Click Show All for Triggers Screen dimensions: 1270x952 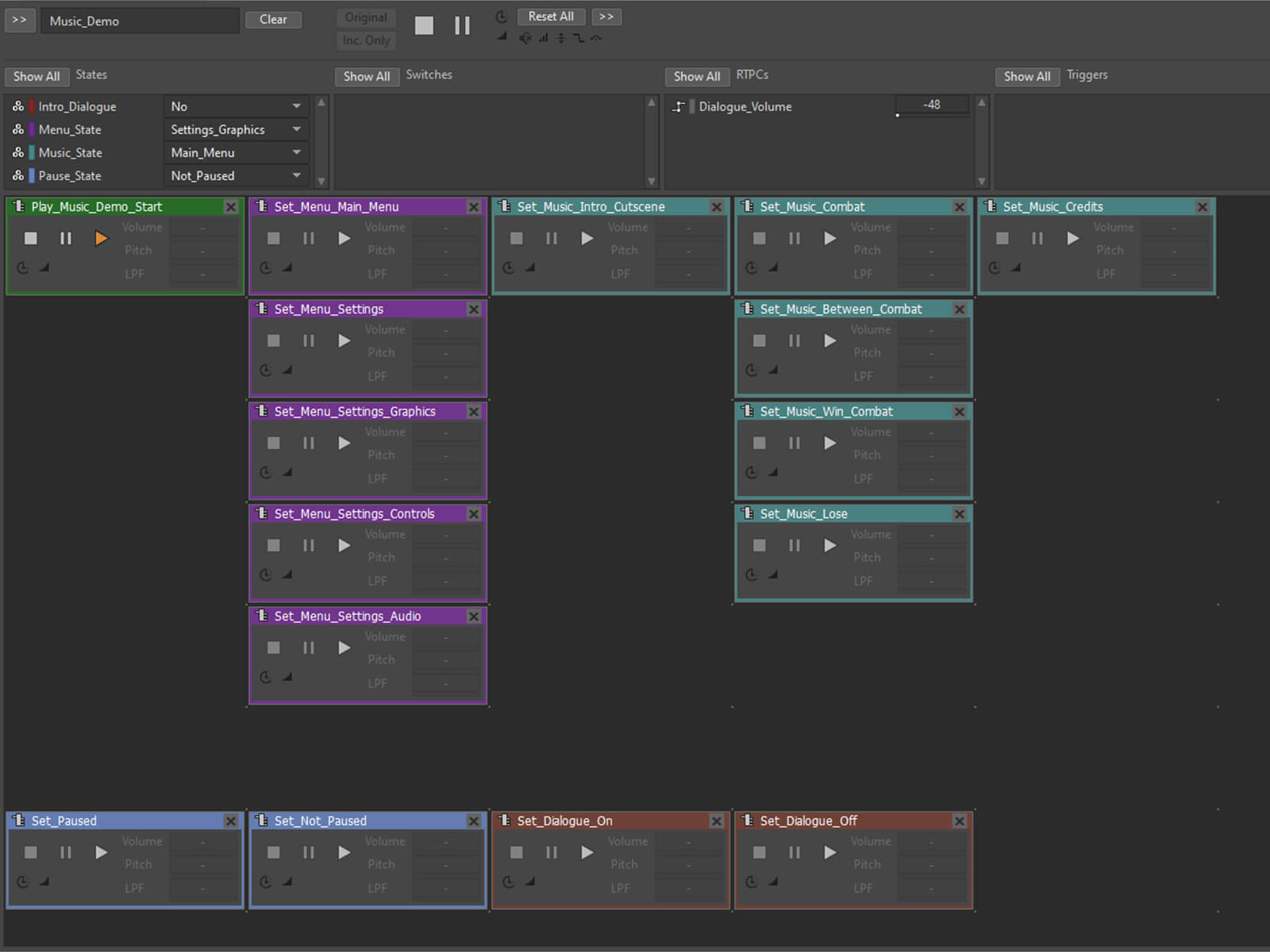pyautogui.click(x=1027, y=76)
